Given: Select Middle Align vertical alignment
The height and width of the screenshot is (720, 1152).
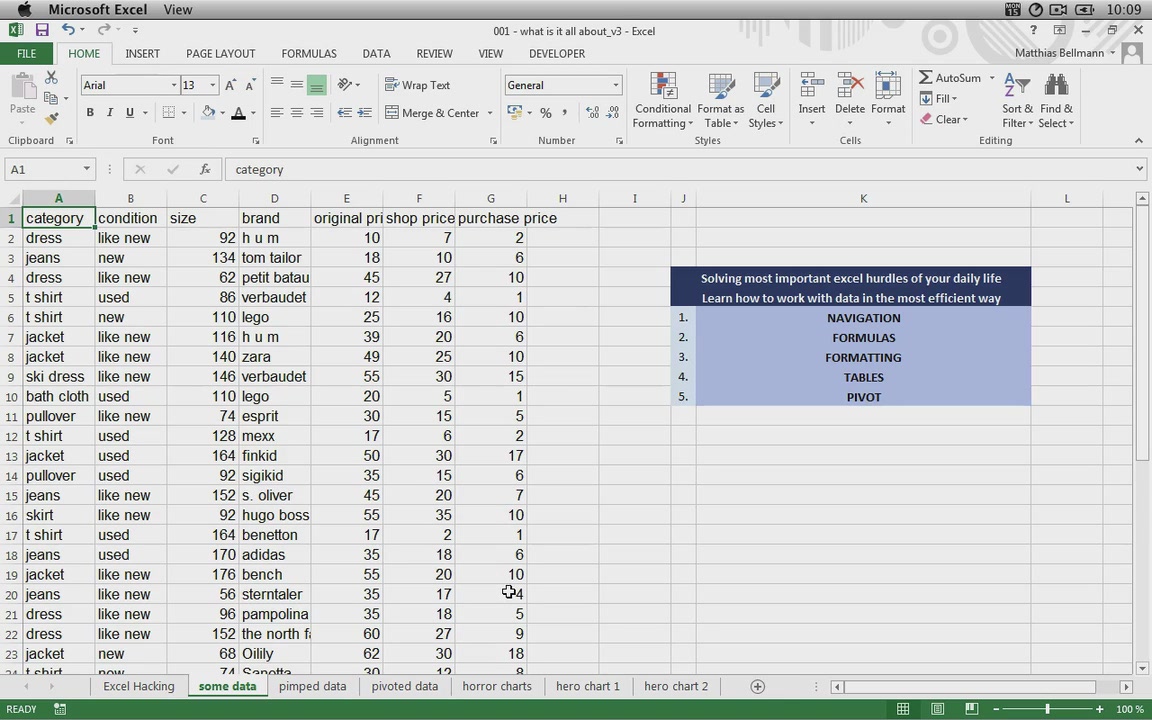Looking at the screenshot, I should click(x=297, y=85).
